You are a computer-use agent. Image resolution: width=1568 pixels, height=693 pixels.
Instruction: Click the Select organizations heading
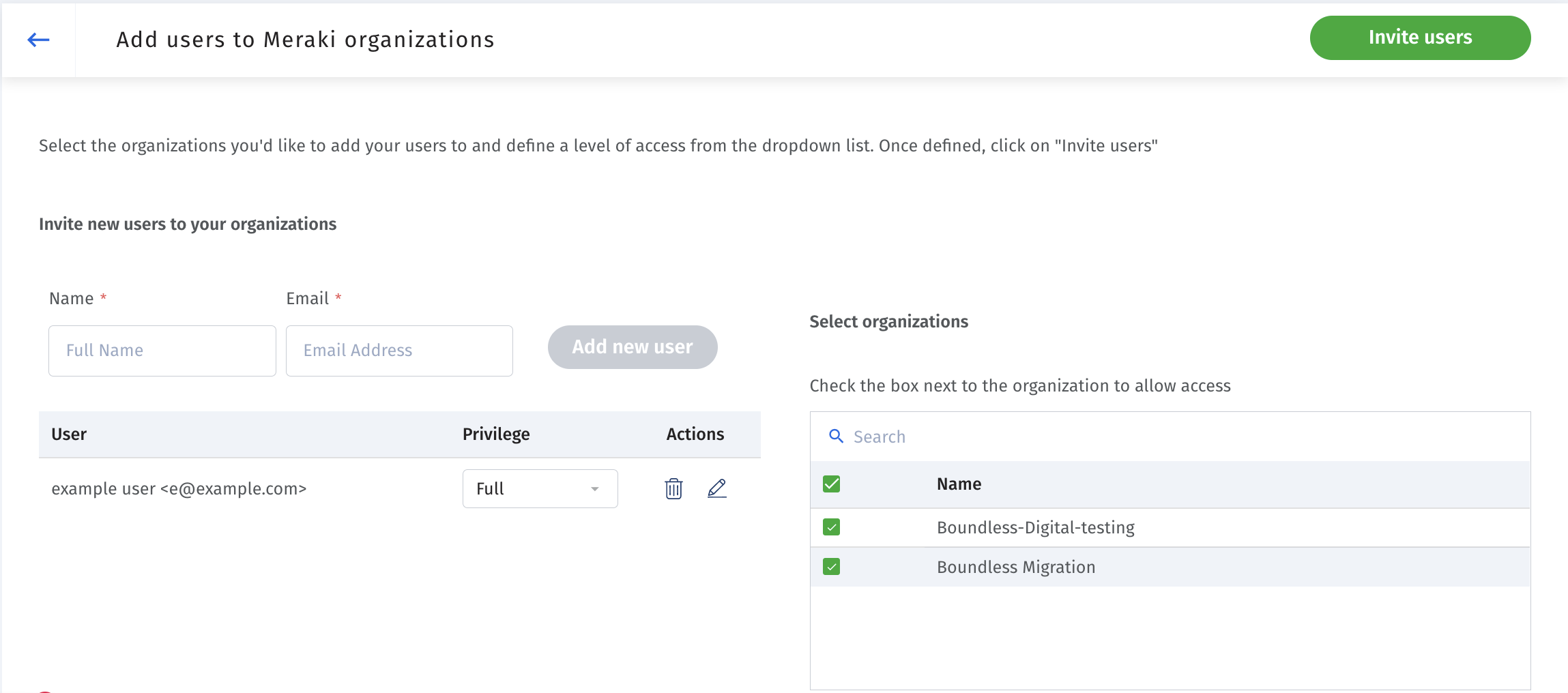(888, 321)
